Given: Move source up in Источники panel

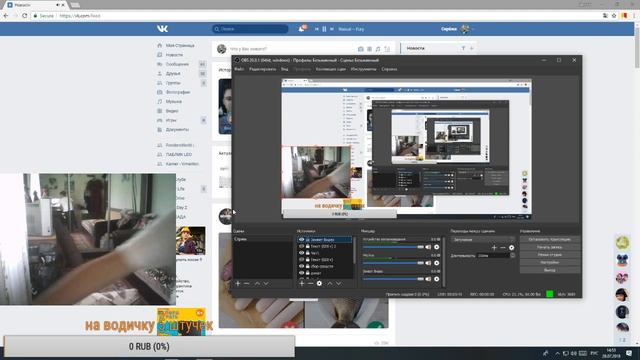Looking at the screenshot, I should point(330,283).
